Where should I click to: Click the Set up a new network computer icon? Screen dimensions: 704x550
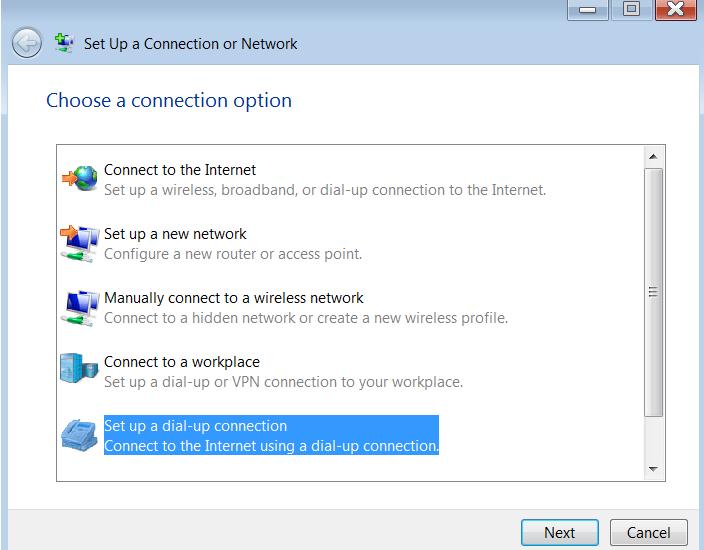click(x=79, y=244)
